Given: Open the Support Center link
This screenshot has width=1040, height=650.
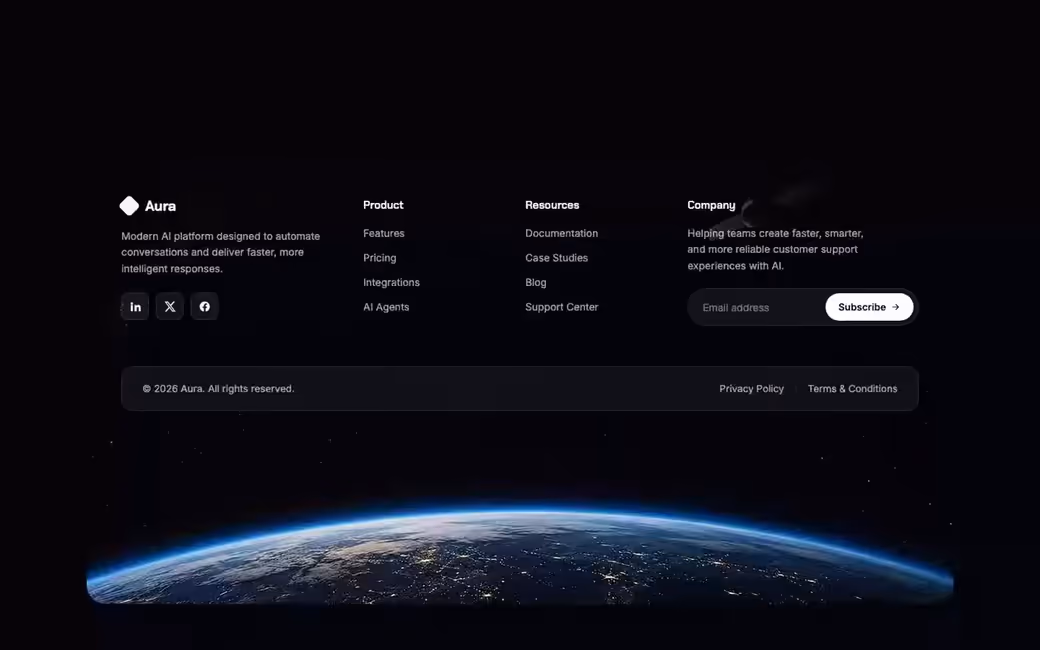Looking at the screenshot, I should pyautogui.click(x=562, y=307).
